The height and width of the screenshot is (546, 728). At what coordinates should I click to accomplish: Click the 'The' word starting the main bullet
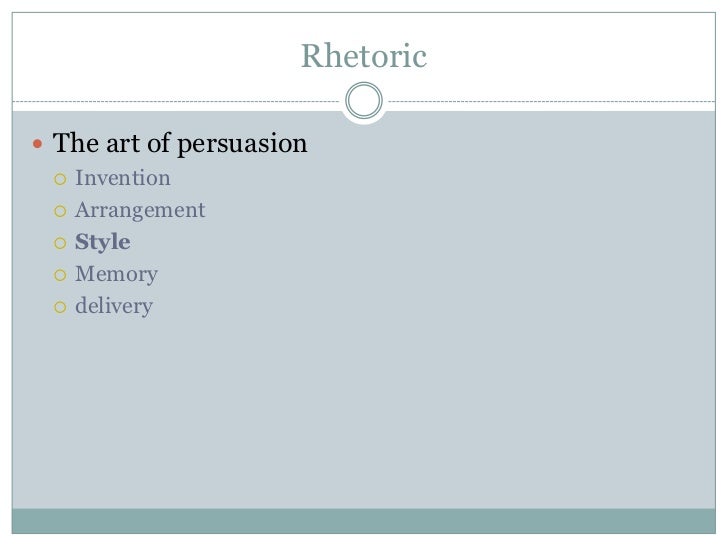(x=74, y=145)
